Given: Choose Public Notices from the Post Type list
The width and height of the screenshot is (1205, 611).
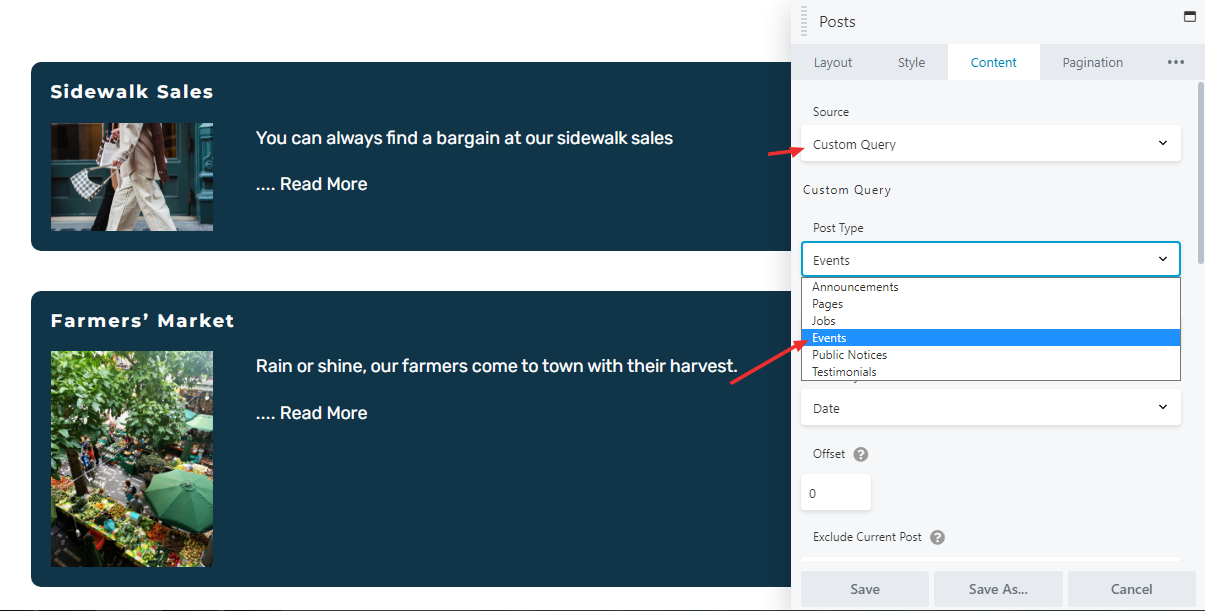Looking at the screenshot, I should point(991,355).
